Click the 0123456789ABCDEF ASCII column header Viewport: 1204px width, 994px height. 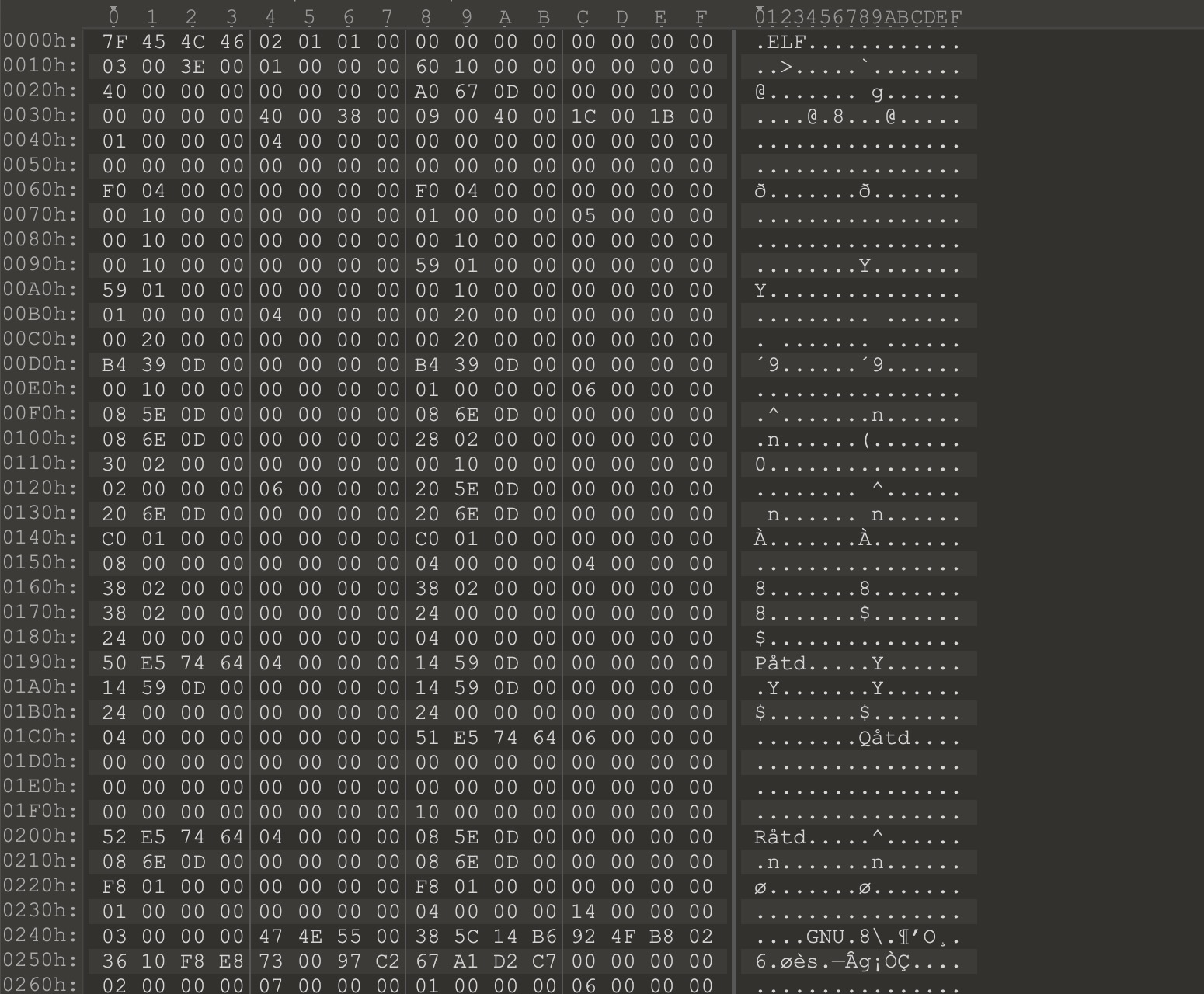858,17
